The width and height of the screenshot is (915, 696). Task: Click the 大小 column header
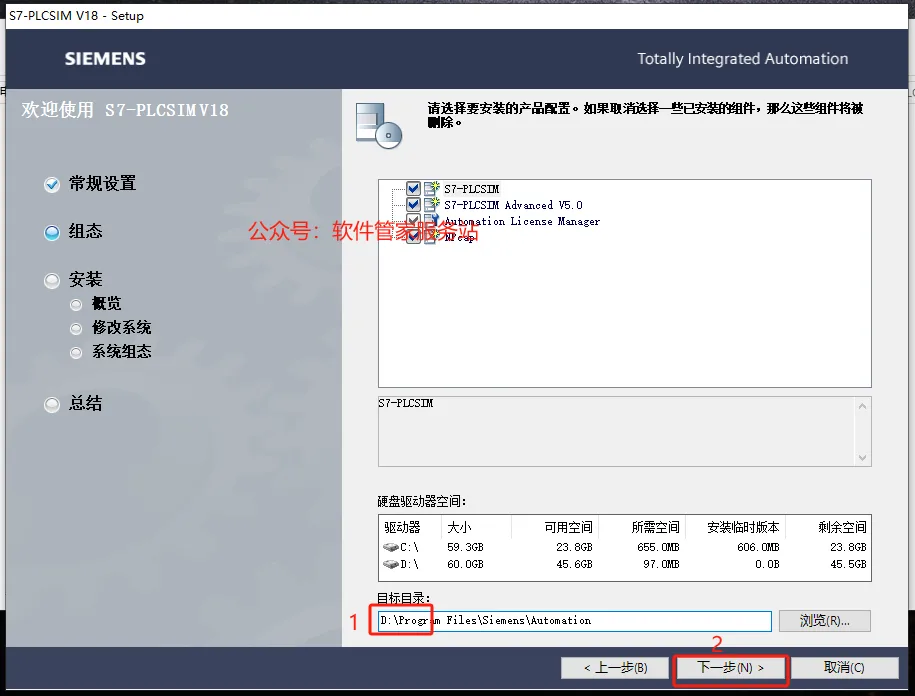coord(459,527)
